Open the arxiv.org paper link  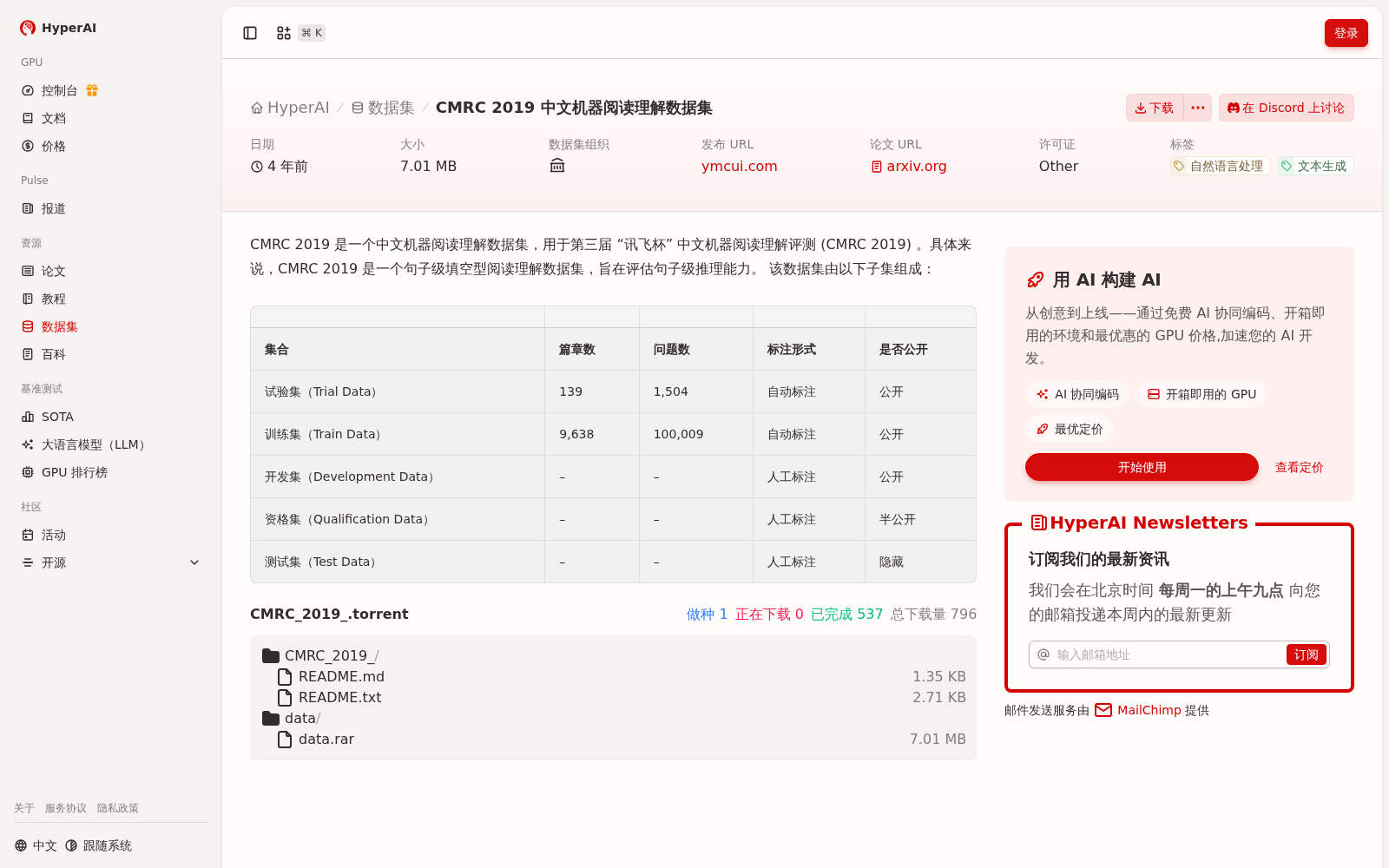(909, 166)
